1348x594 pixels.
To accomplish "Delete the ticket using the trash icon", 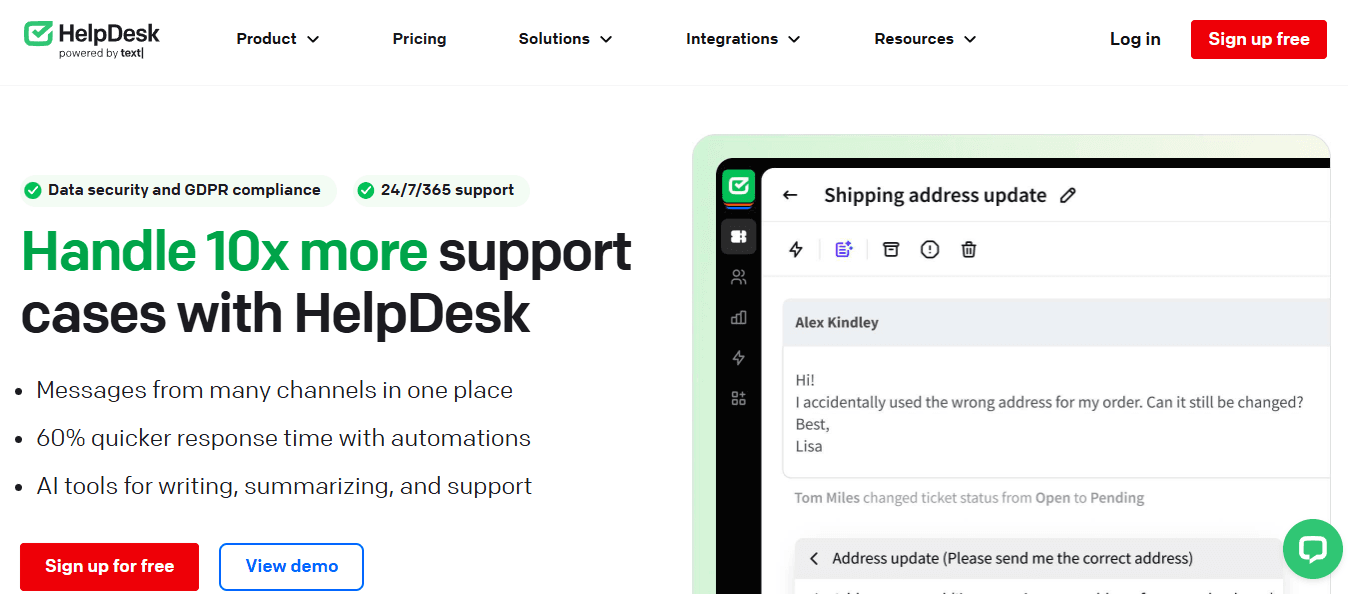I will click(968, 249).
